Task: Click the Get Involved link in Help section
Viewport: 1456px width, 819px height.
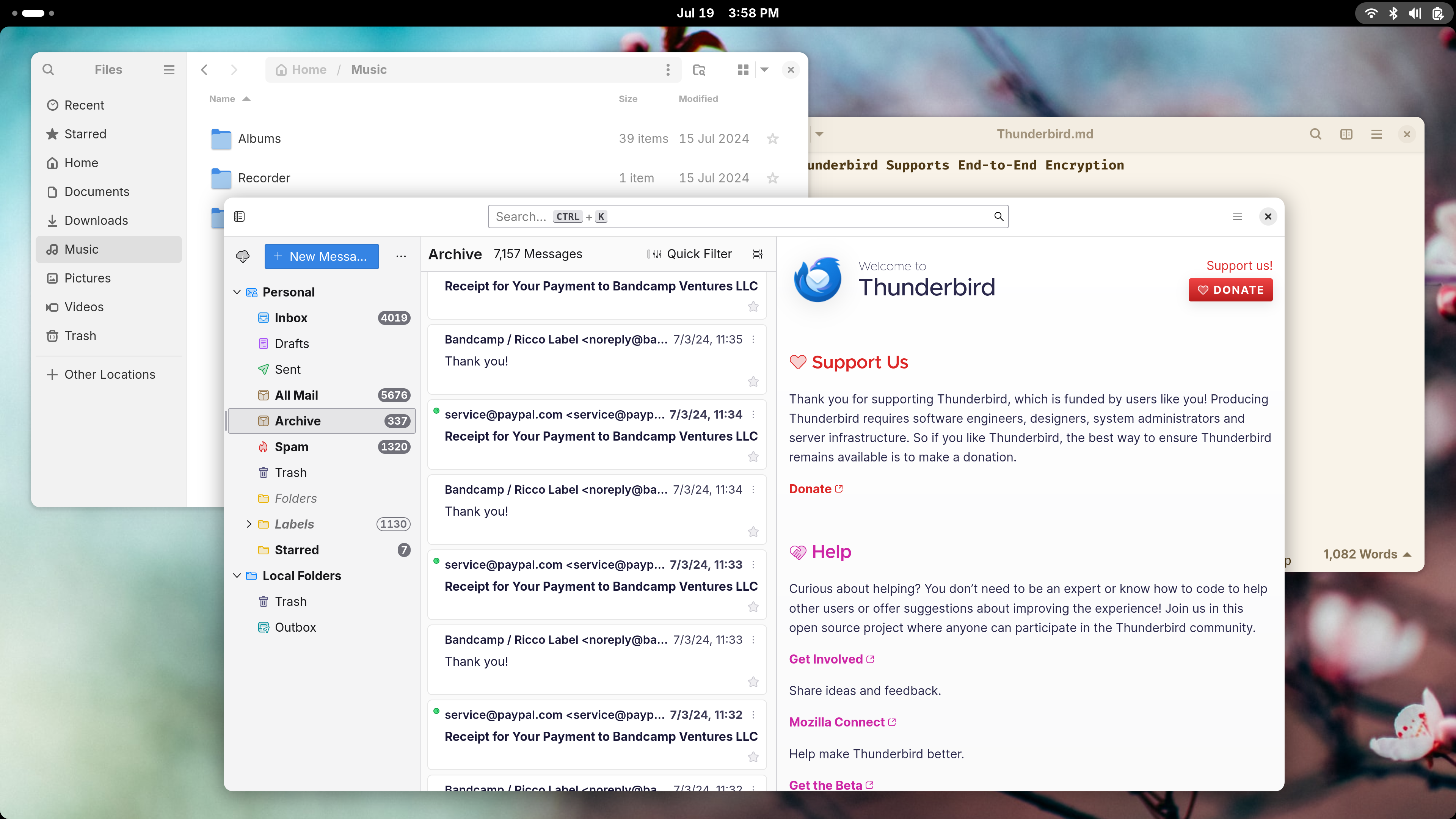Action: (x=826, y=658)
